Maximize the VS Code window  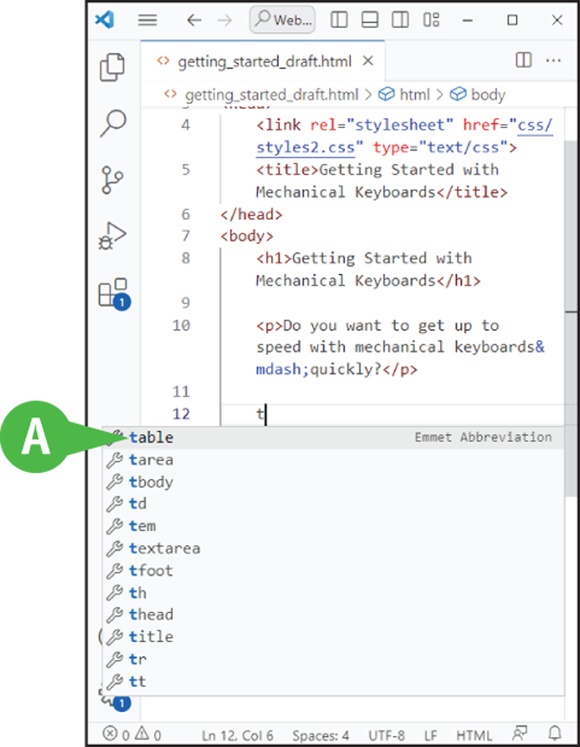(x=512, y=20)
